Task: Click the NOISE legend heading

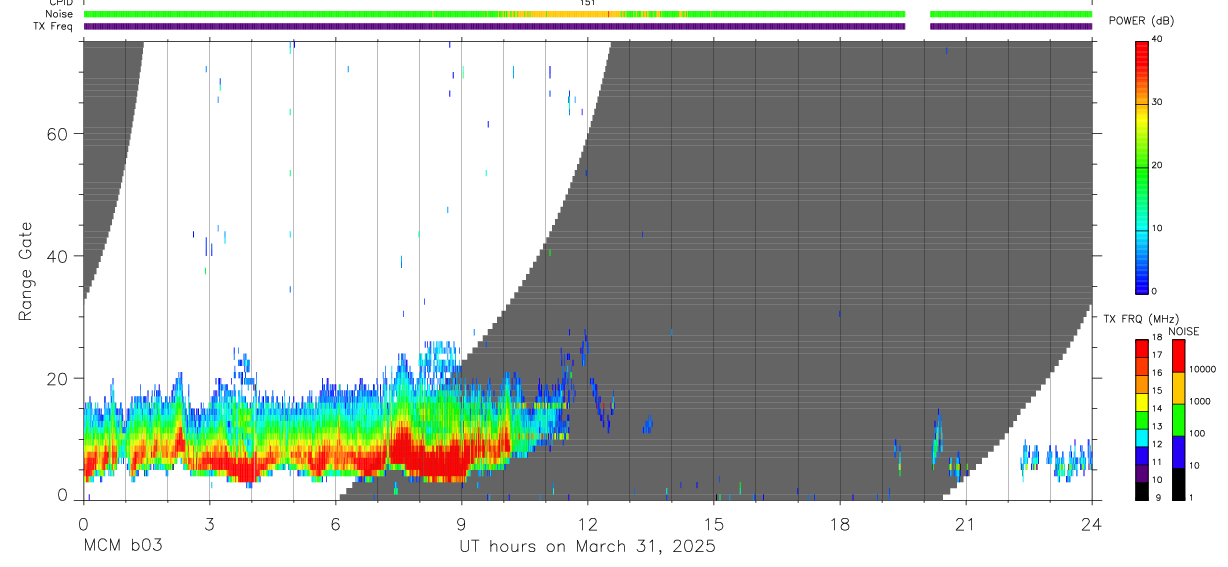Action: 1183,331
